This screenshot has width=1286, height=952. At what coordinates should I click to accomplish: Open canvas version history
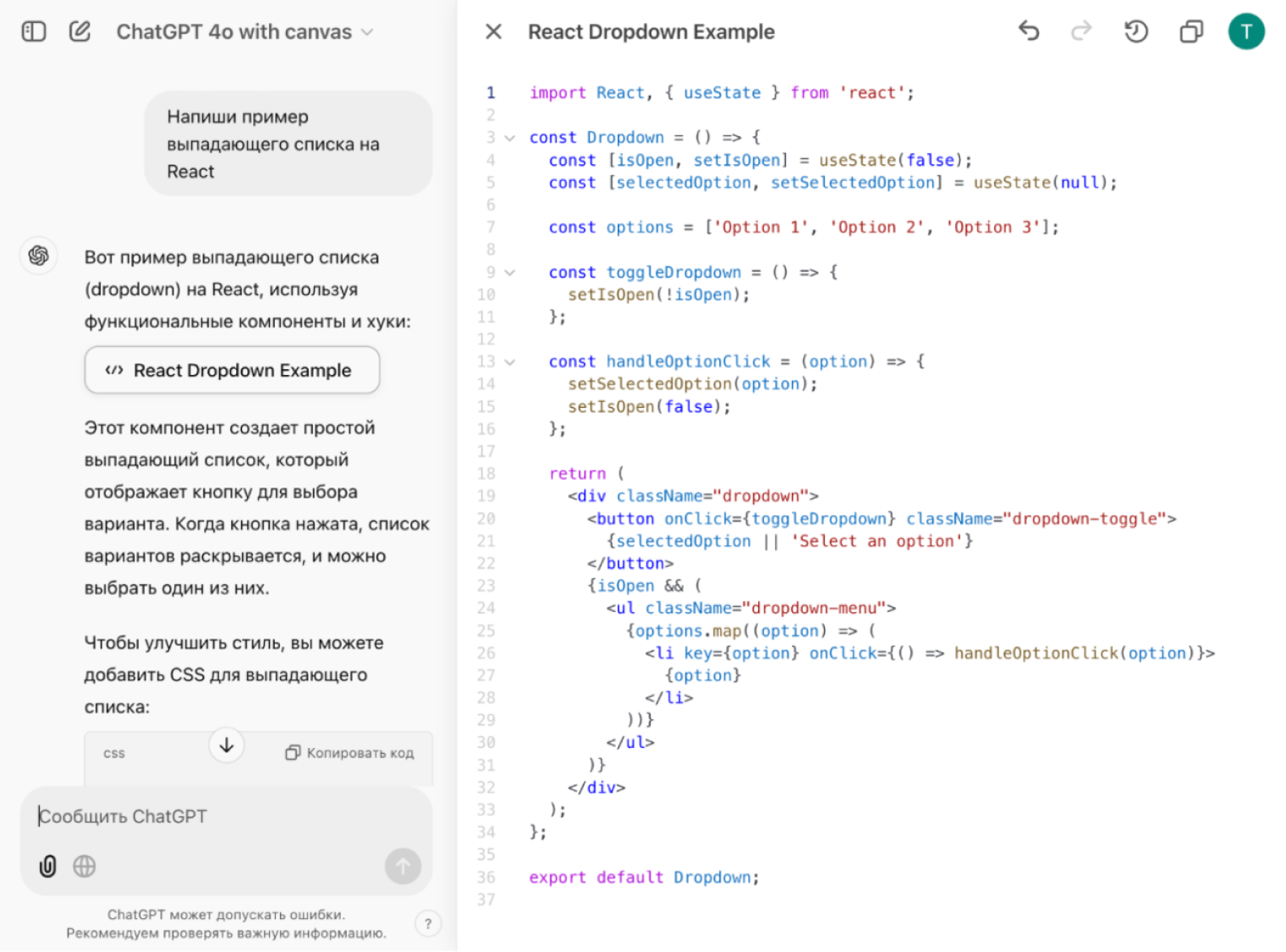1136,32
